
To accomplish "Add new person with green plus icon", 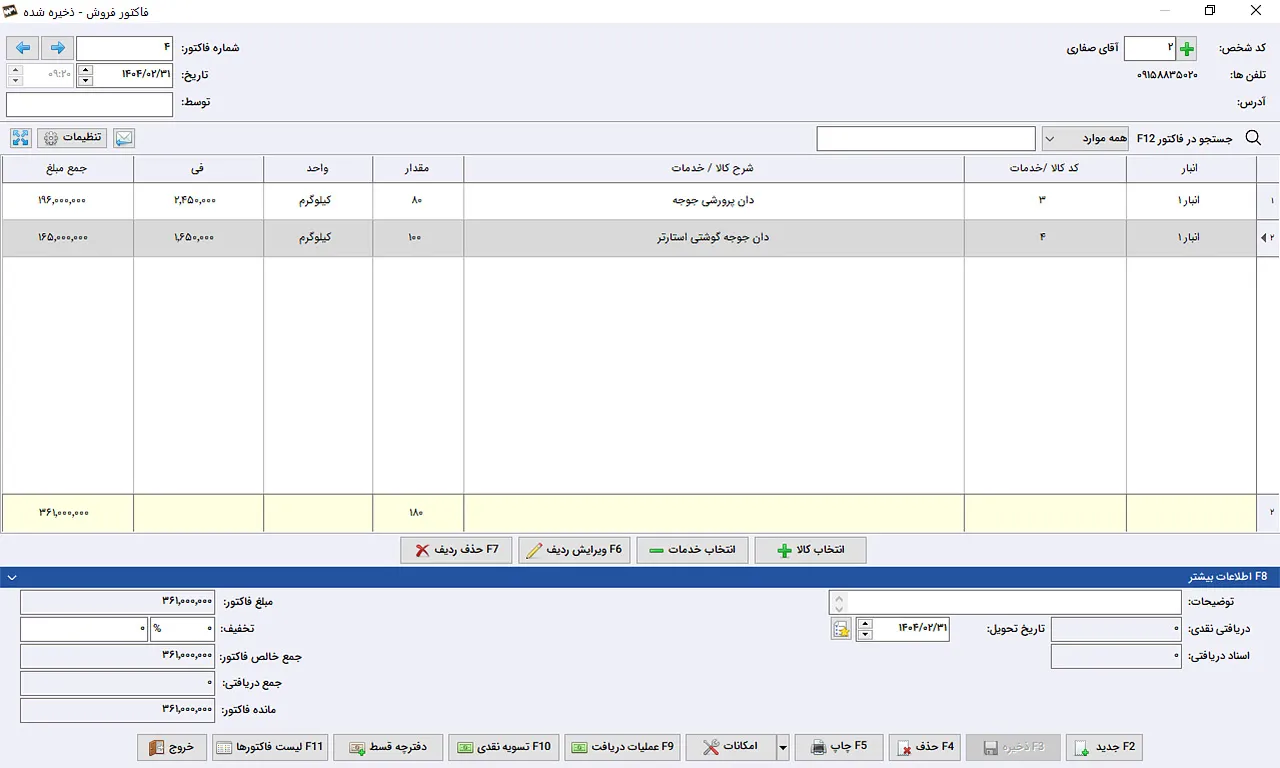I will point(1187,48).
